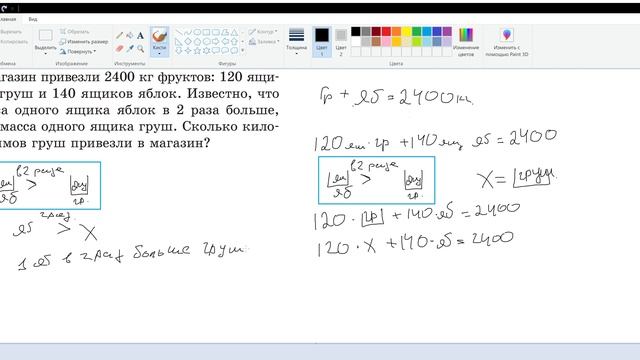The width and height of the screenshot is (640, 360).
Task: Choose the Diamond shape
Action: (x=188, y=42)
